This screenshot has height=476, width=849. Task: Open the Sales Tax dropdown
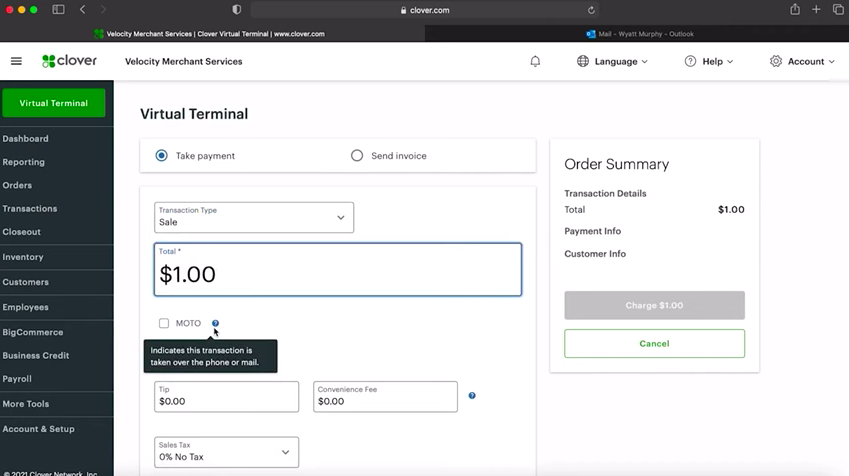click(x=226, y=452)
